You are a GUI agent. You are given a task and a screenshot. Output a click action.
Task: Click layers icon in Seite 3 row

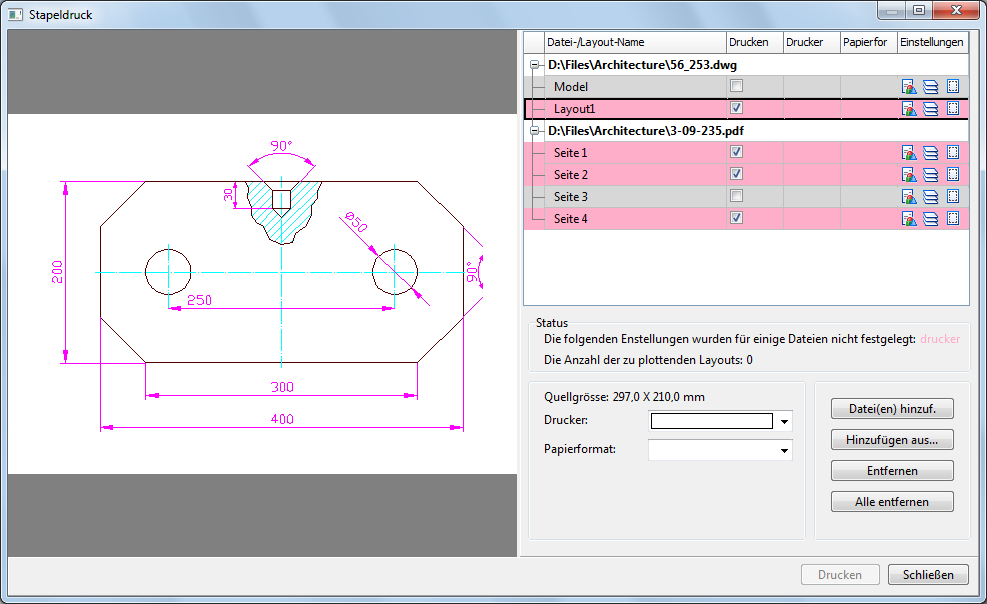point(930,197)
